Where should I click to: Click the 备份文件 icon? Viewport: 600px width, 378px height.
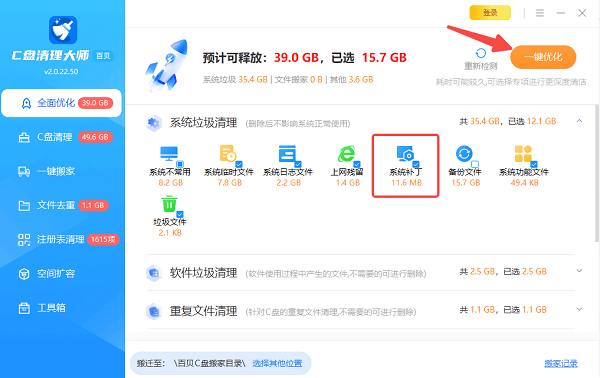[464, 154]
